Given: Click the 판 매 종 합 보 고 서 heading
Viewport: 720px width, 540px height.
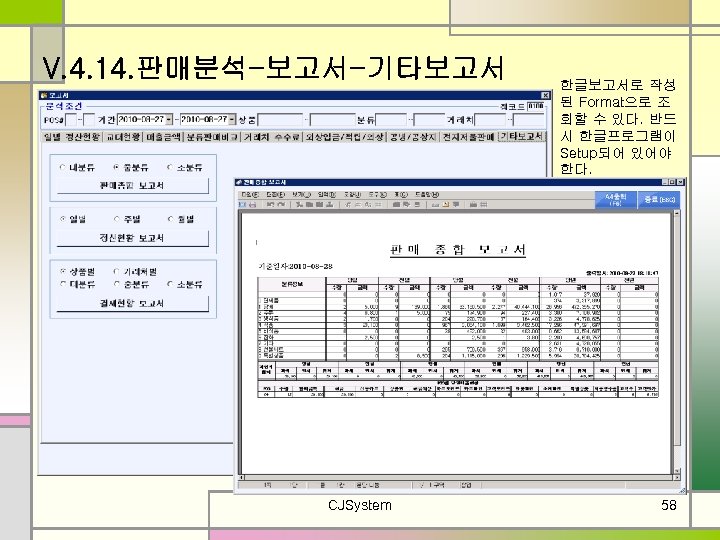Looking at the screenshot, I should 458,250.
